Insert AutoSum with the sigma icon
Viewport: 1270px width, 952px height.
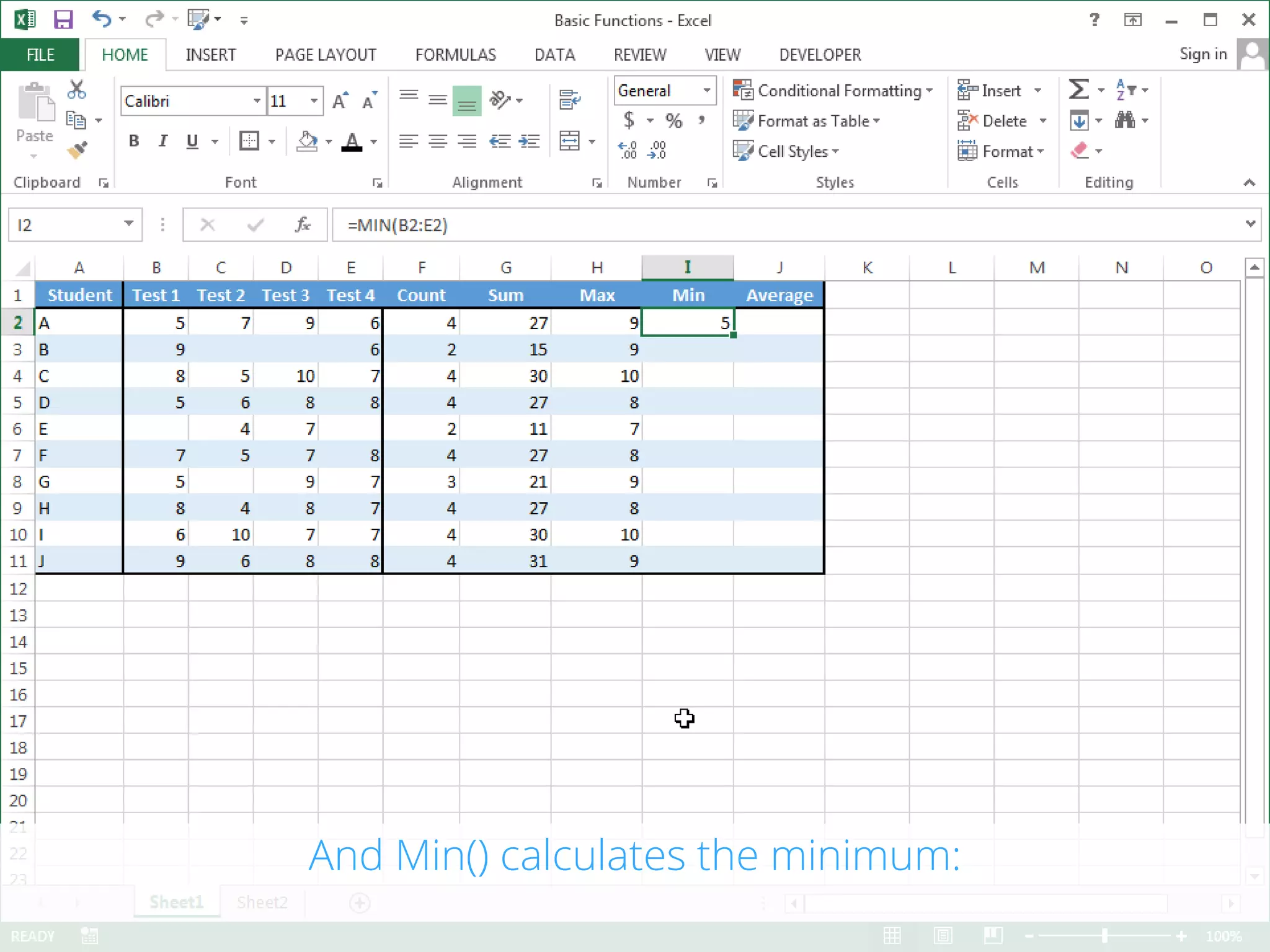[x=1079, y=90]
